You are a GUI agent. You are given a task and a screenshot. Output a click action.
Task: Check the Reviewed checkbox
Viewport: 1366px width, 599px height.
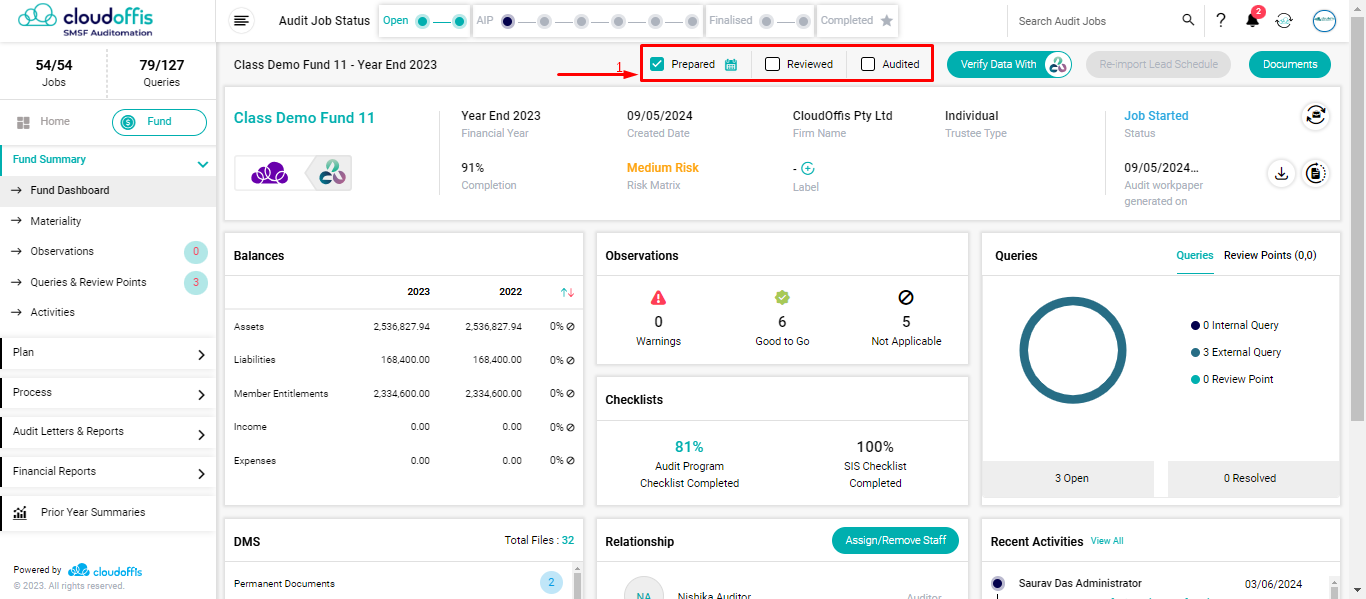coord(772,64)
